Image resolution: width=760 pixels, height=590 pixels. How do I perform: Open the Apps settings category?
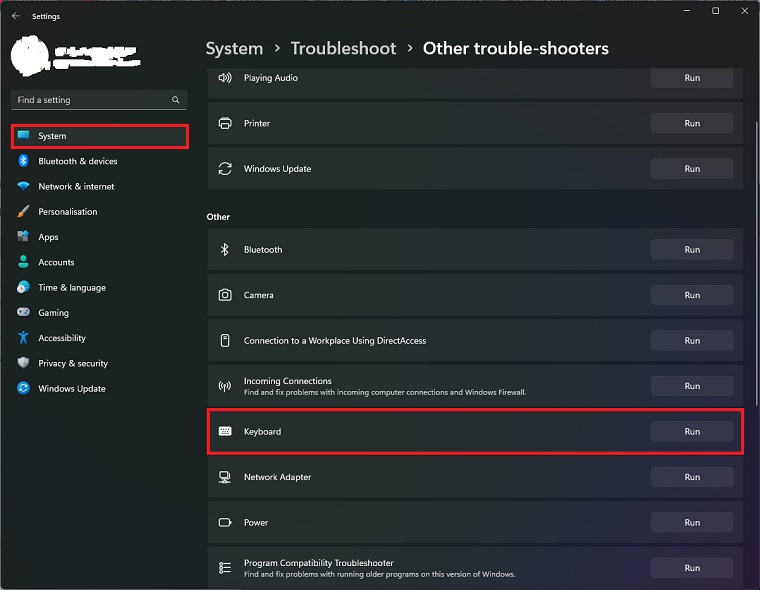click(x=48, y=237)
